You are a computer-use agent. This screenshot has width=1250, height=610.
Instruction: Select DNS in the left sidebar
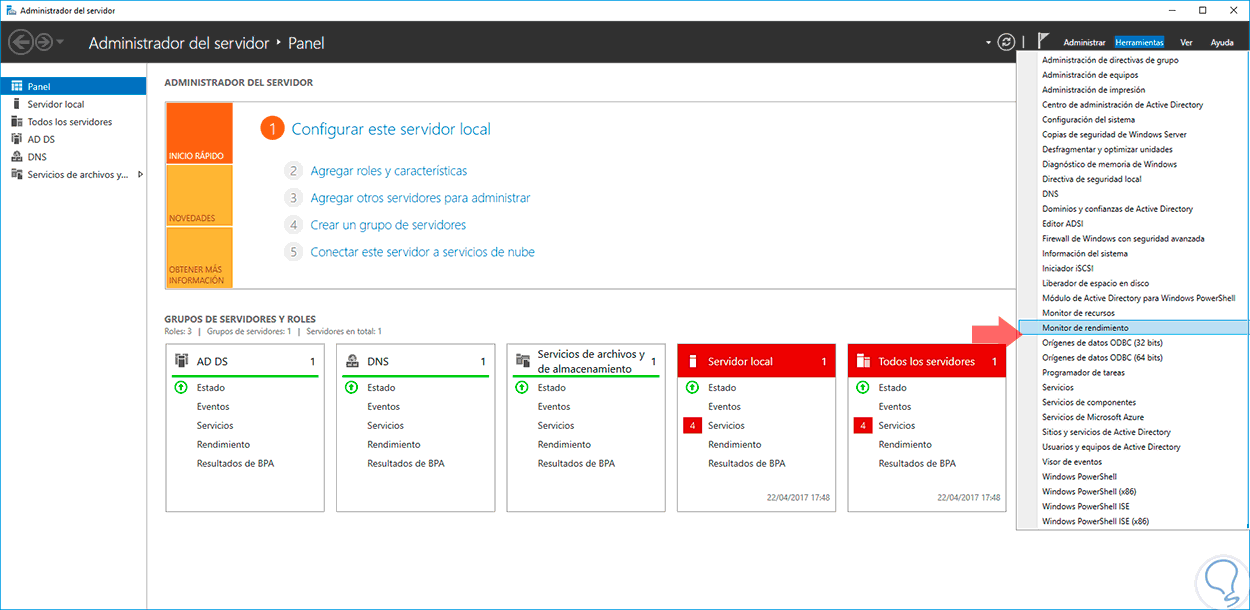coord(73,157)
